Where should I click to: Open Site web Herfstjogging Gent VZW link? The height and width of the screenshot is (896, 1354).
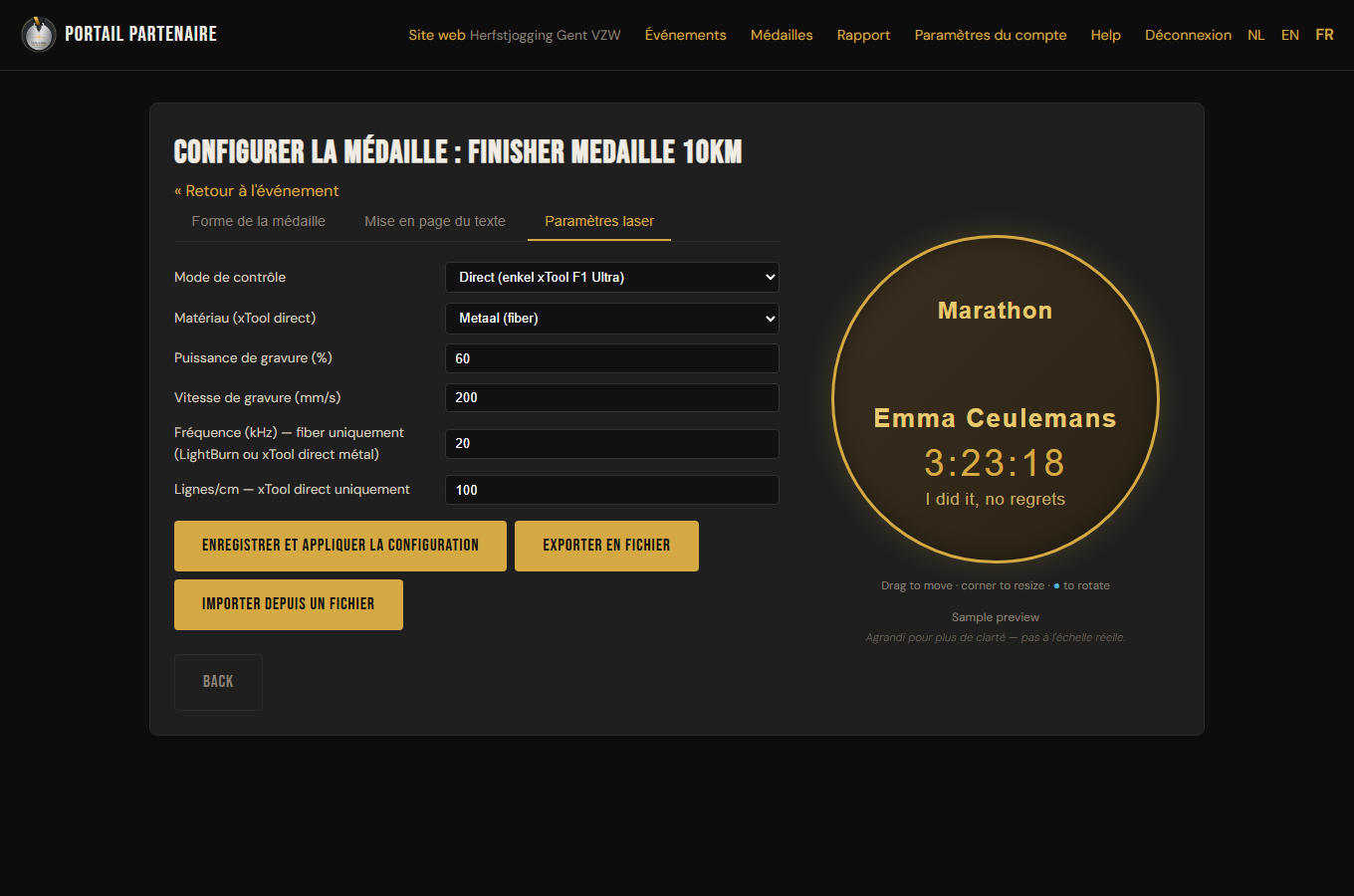514,35
